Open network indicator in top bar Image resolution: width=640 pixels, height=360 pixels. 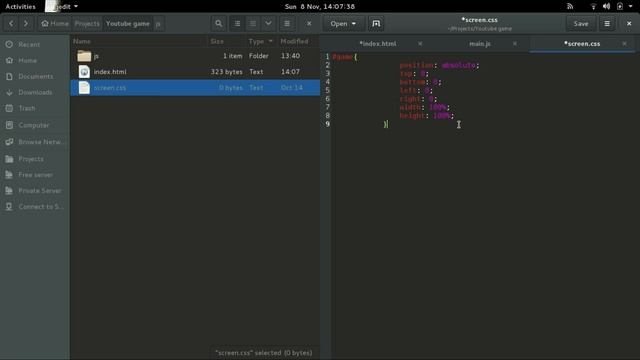(593, 7)
